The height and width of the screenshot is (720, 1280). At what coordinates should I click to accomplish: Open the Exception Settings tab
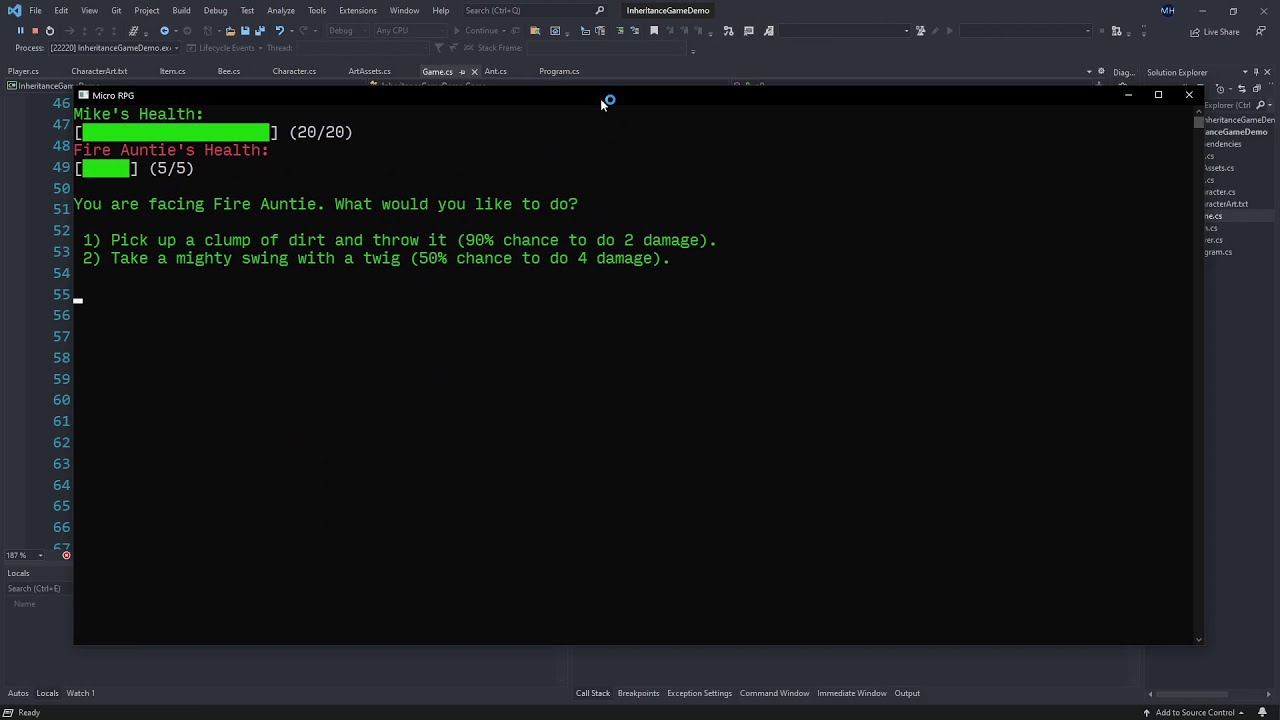tap(699, 693)
